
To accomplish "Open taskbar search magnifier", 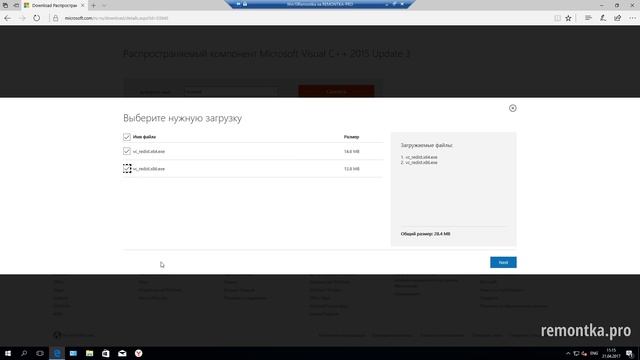I will 24,353.
